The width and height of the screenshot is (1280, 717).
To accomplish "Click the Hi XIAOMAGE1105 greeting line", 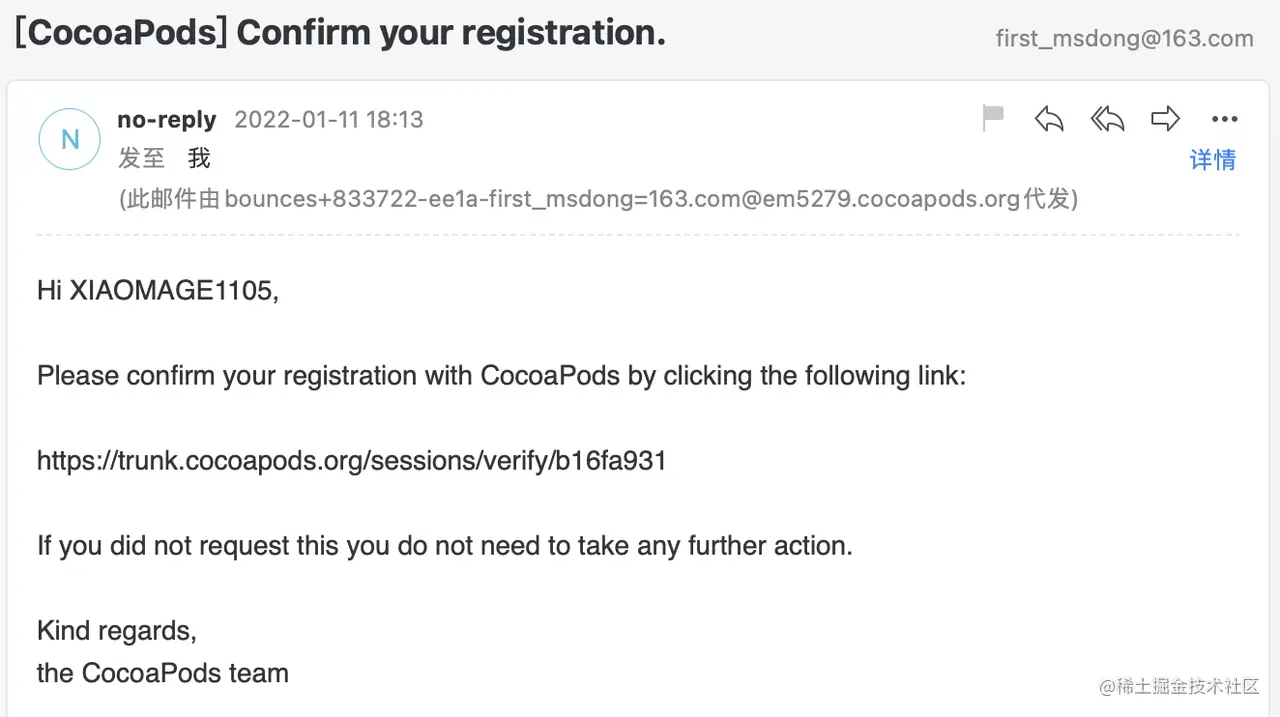I will (x=158, y=291).
